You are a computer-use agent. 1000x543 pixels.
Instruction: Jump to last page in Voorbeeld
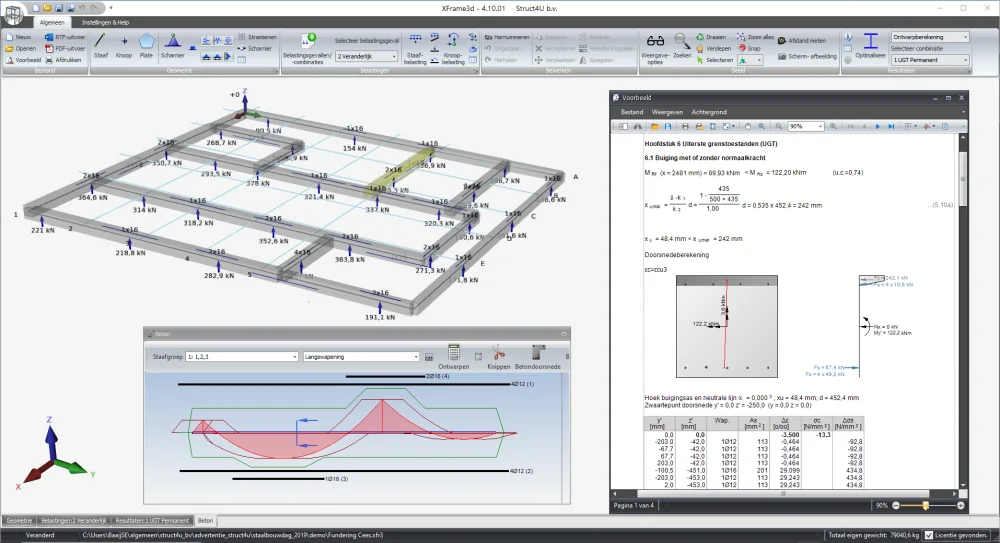pos(891,126)
